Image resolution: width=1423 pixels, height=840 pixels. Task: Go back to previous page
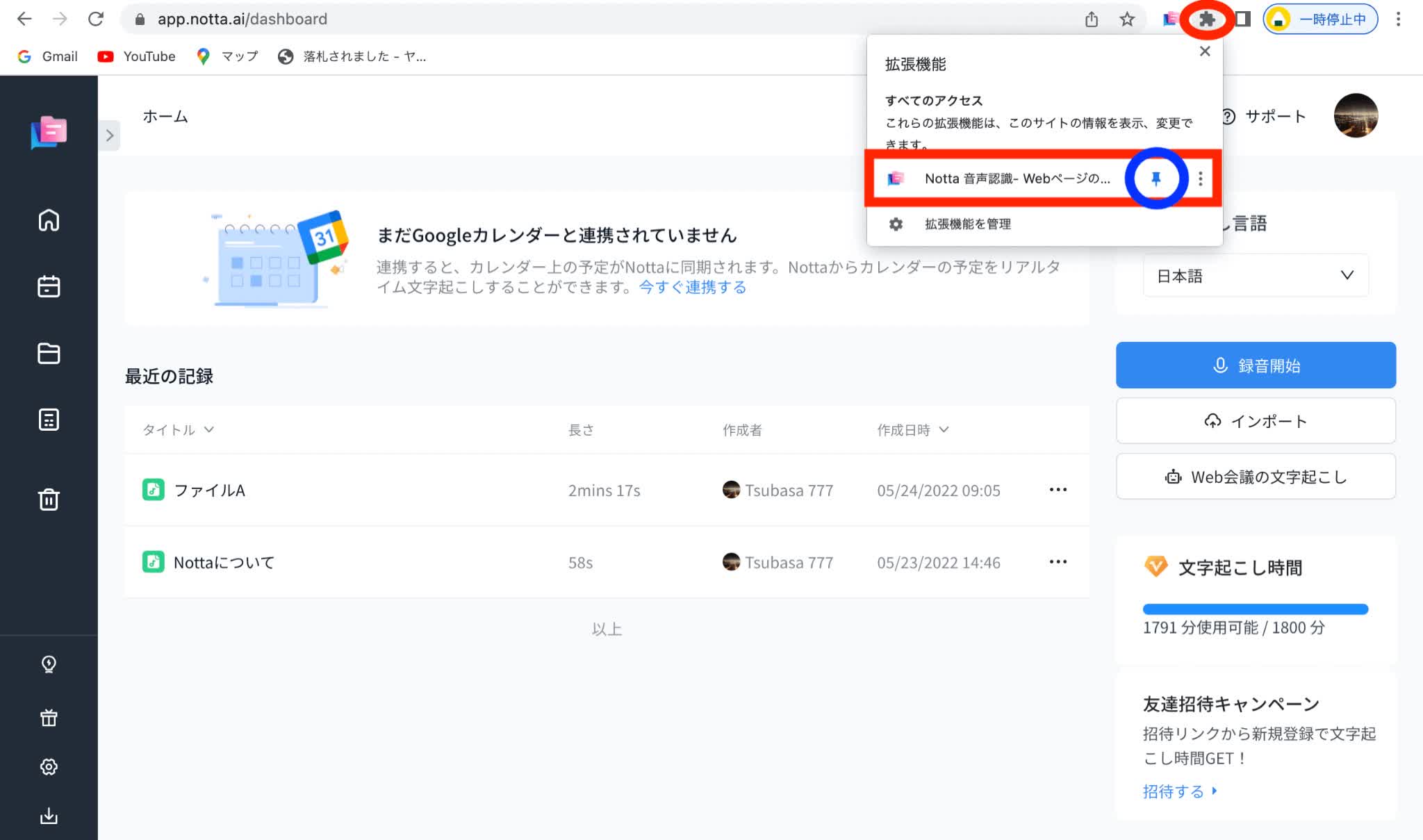click(24, 19)
